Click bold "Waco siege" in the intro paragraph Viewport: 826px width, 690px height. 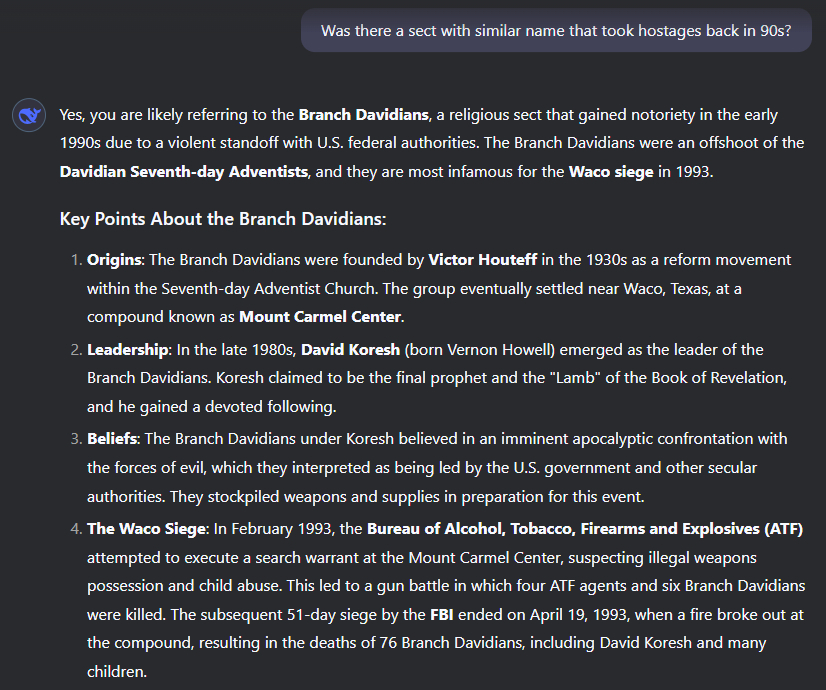click(611, 172)
